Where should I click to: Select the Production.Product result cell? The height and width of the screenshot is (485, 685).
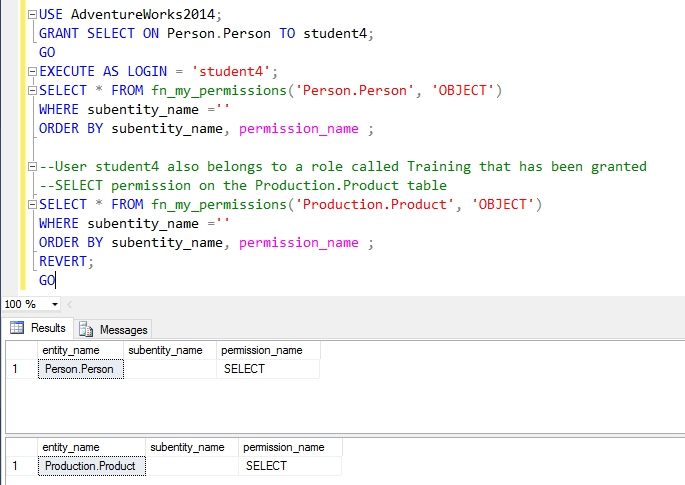pos(90,466)
